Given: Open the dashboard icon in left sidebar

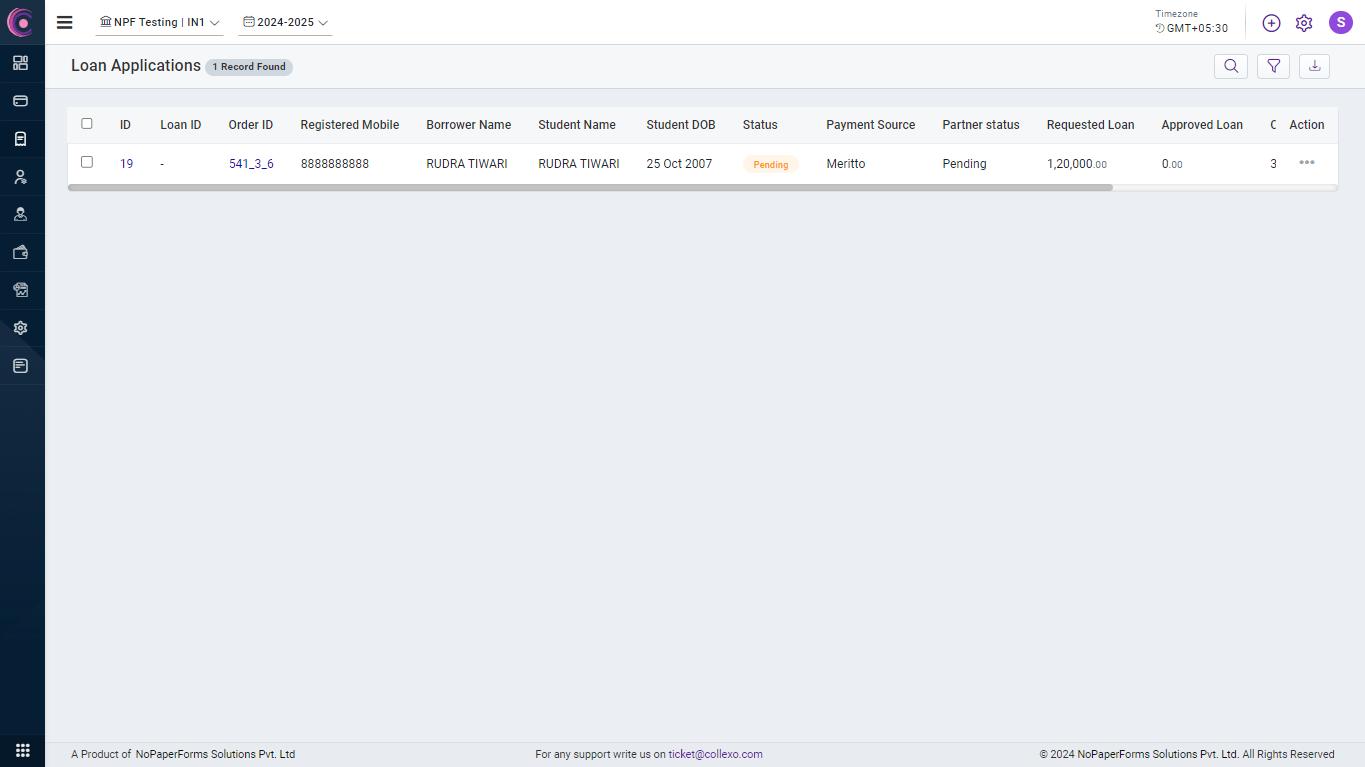Looking at the screenshot, I should tap(21, 63).
